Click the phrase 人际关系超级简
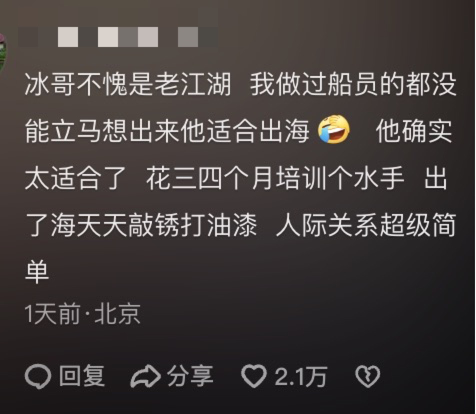Image resolution: width=476 pixels, height=414 pixels. tap(366, 226)
